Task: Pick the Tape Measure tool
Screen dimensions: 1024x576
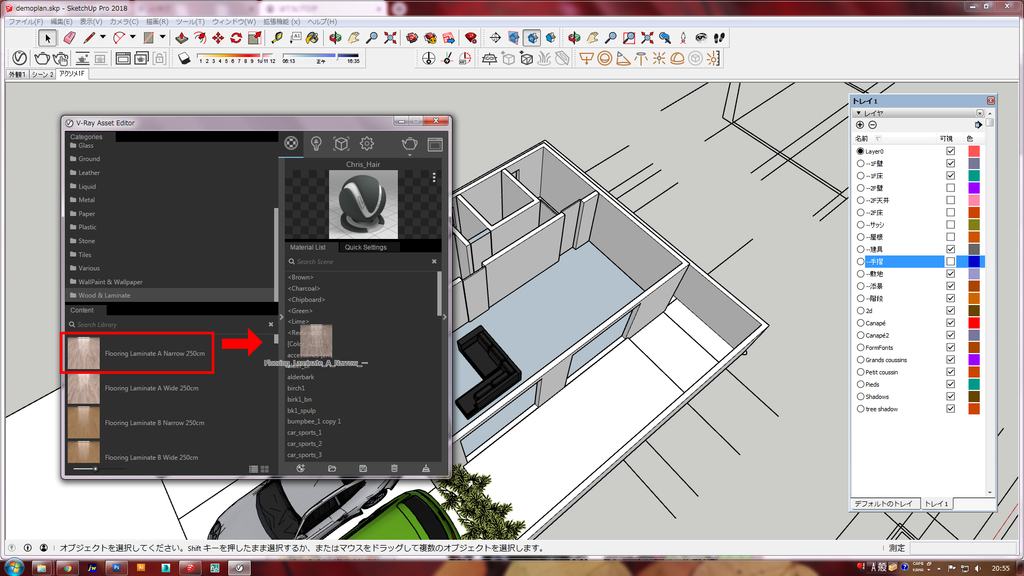Action: (x=277, y=38)
